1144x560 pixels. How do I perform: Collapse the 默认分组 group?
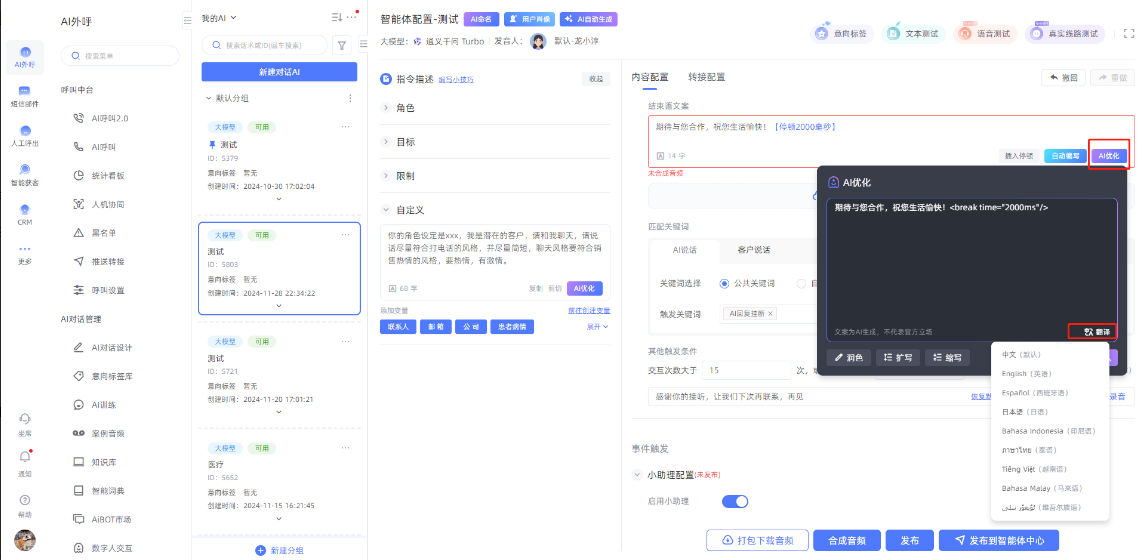(x=208, y=98)
